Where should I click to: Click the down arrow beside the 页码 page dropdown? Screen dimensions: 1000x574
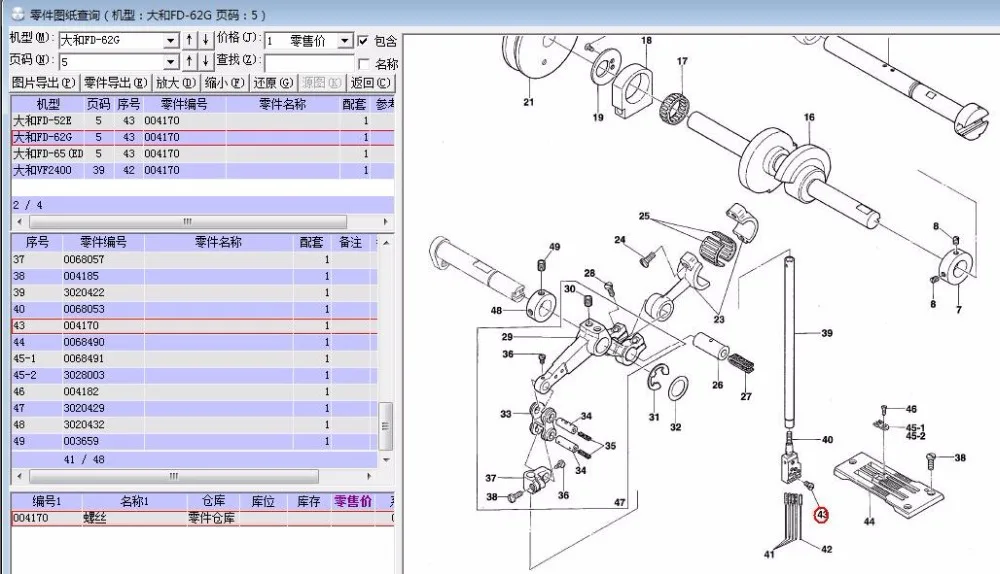(x=205, y=61)
